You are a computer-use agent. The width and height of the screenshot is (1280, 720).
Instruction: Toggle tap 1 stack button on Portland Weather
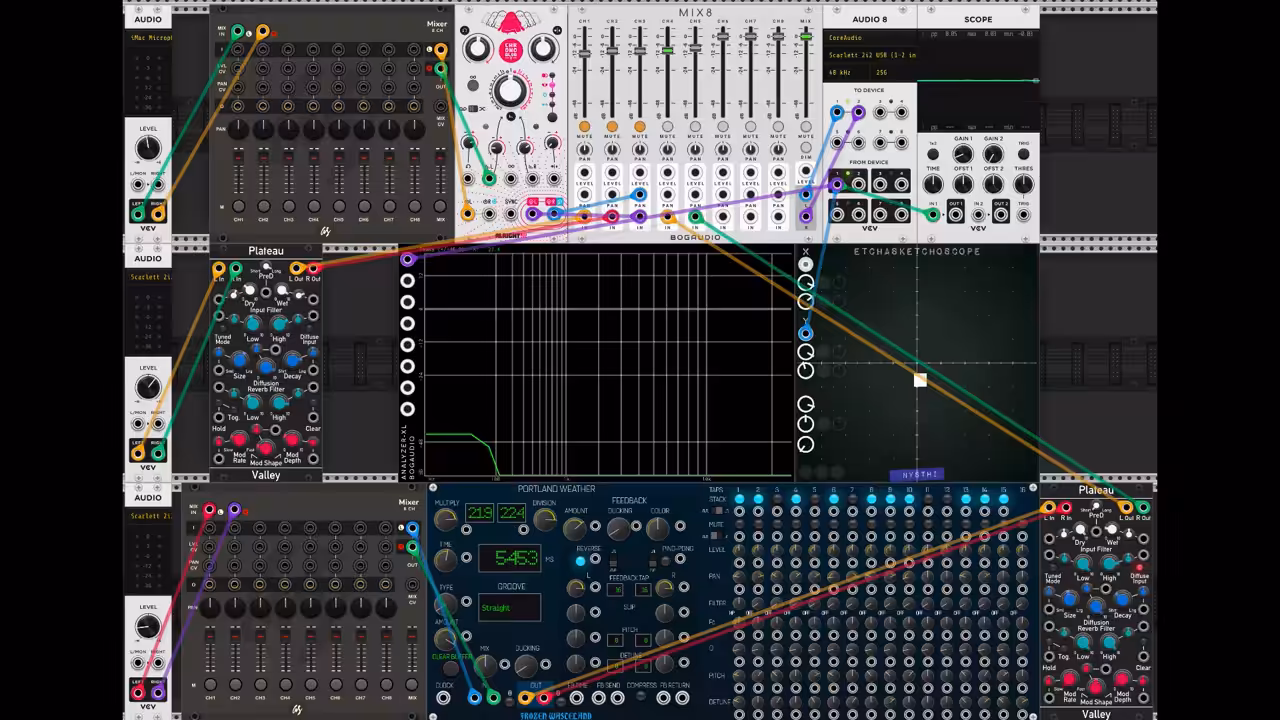(739, 498)
